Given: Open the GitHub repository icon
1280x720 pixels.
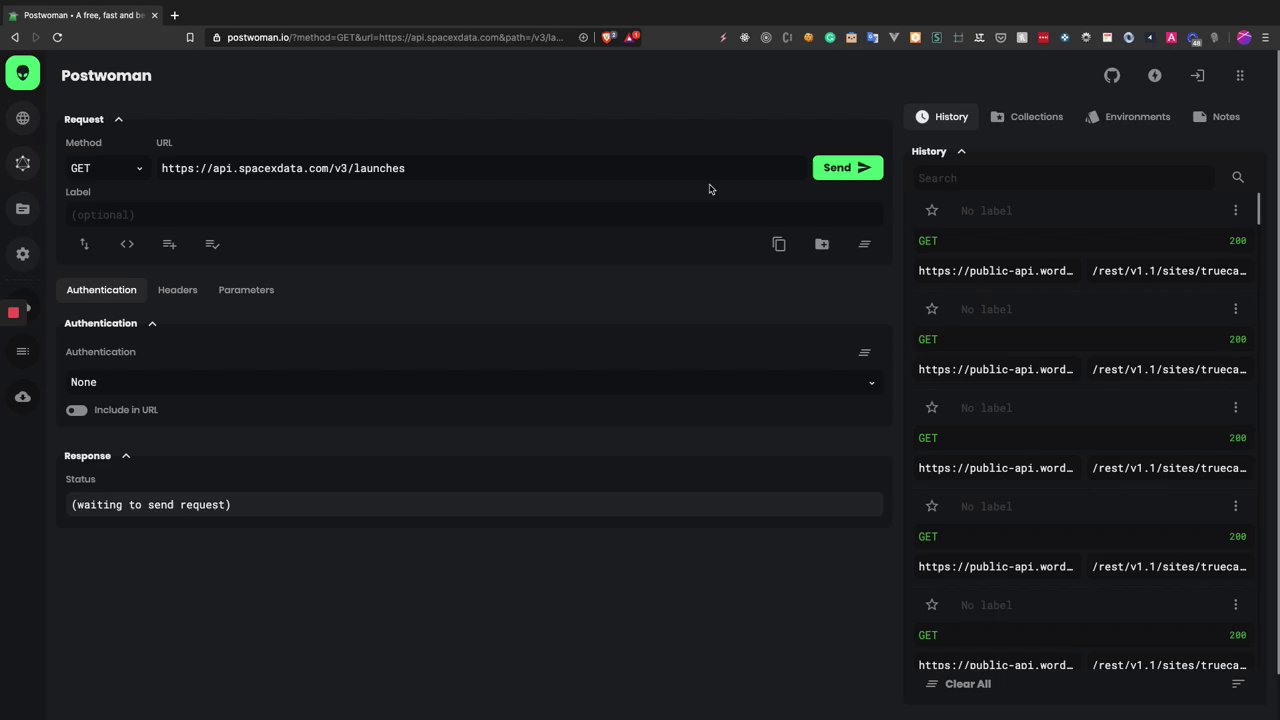Looking at the screenshot, I should (x=1112, y=76).
